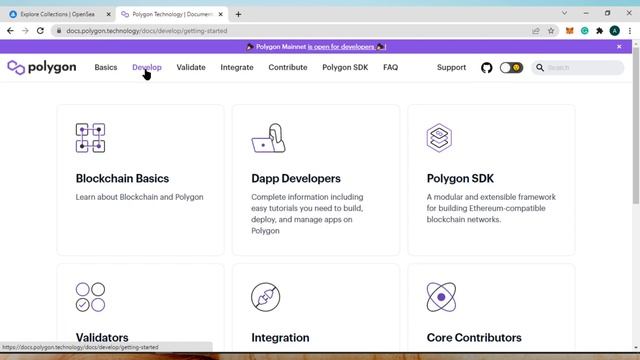
Task: Open the Integrate nav item
Action: tap(237, 67)
